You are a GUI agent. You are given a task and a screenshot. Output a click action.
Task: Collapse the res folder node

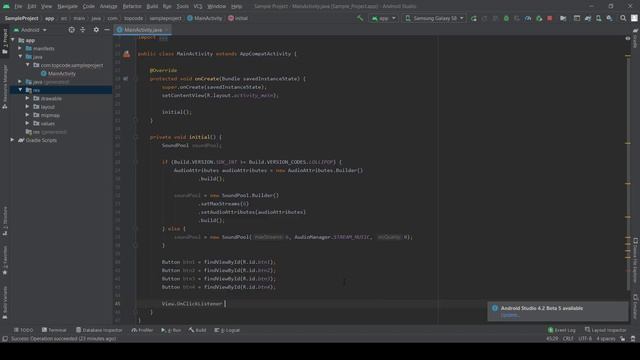(x=20, y=90)
